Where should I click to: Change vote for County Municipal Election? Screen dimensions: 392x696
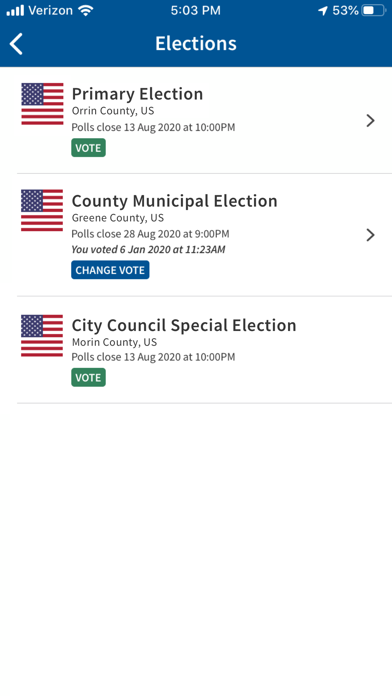tap(110, 270)
